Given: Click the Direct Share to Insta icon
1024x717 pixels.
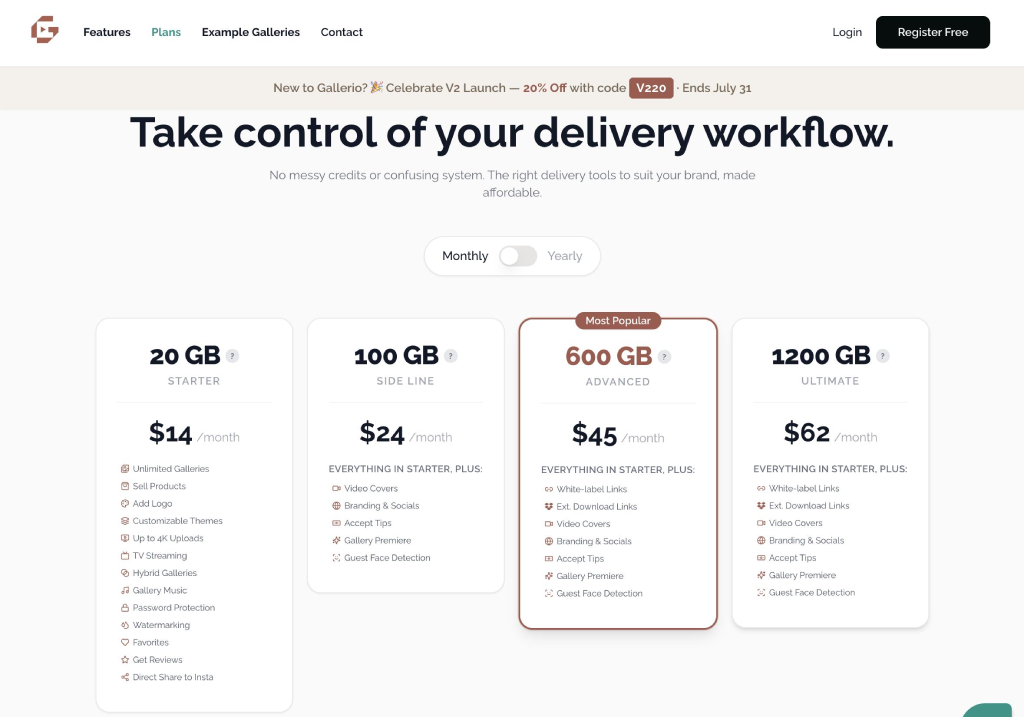Looking at the screenshot, I should tap(125, 677).
